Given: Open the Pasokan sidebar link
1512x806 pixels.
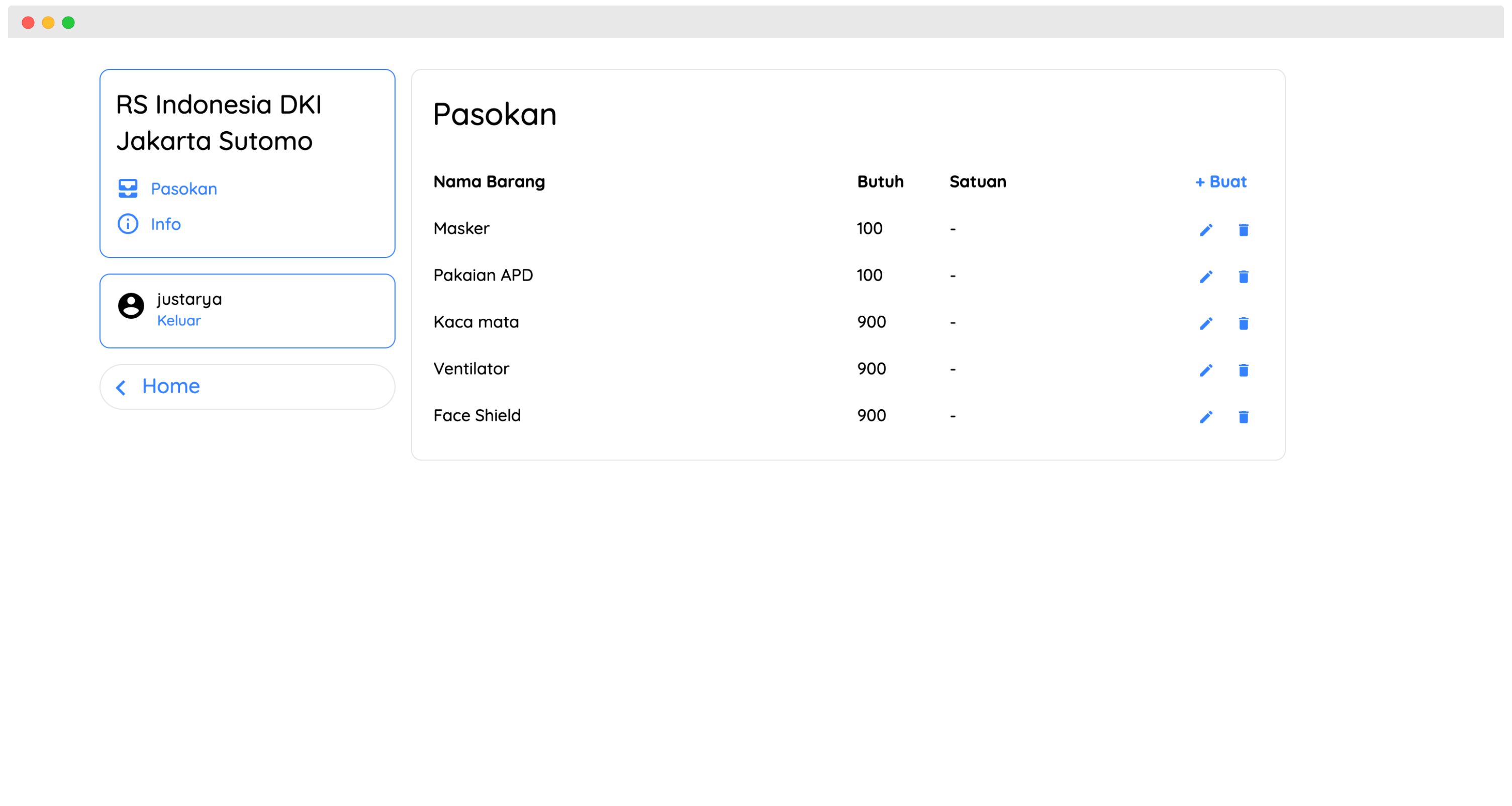Looking at the screenshot, I should click(x=183, y=189).
